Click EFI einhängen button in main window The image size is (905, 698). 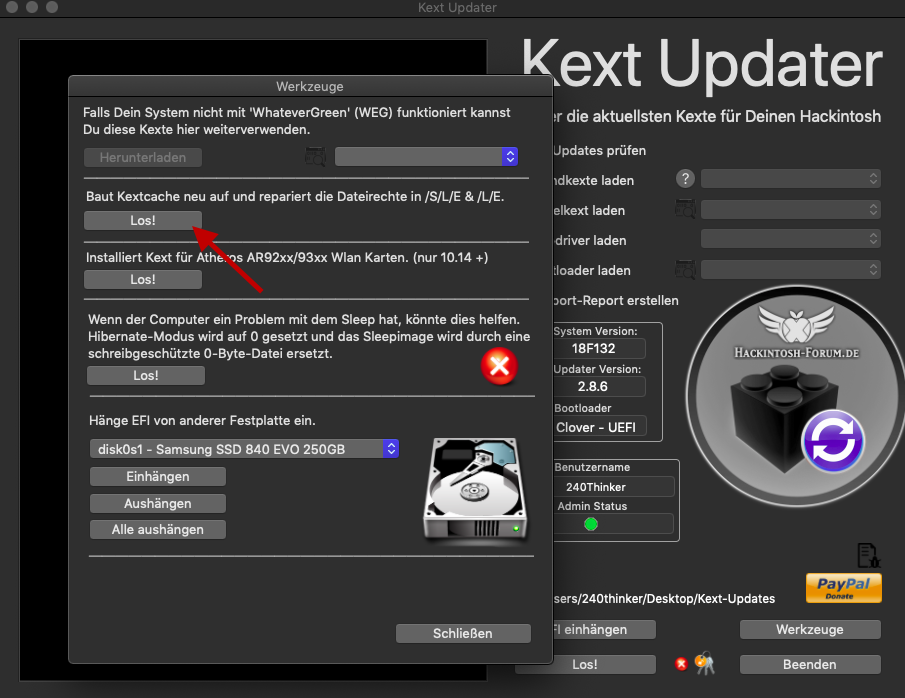point(604,629)
